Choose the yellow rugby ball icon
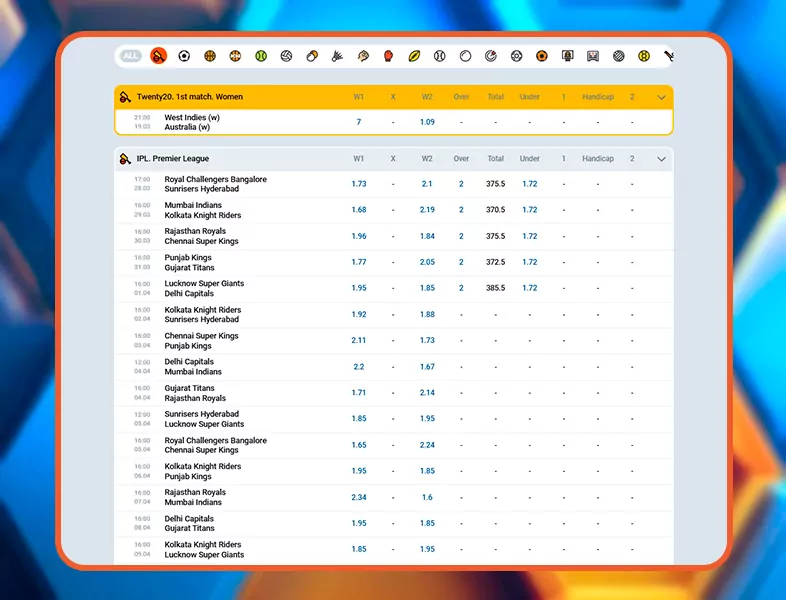The height and width of the screenshot is (600, 786). point(414,56)
